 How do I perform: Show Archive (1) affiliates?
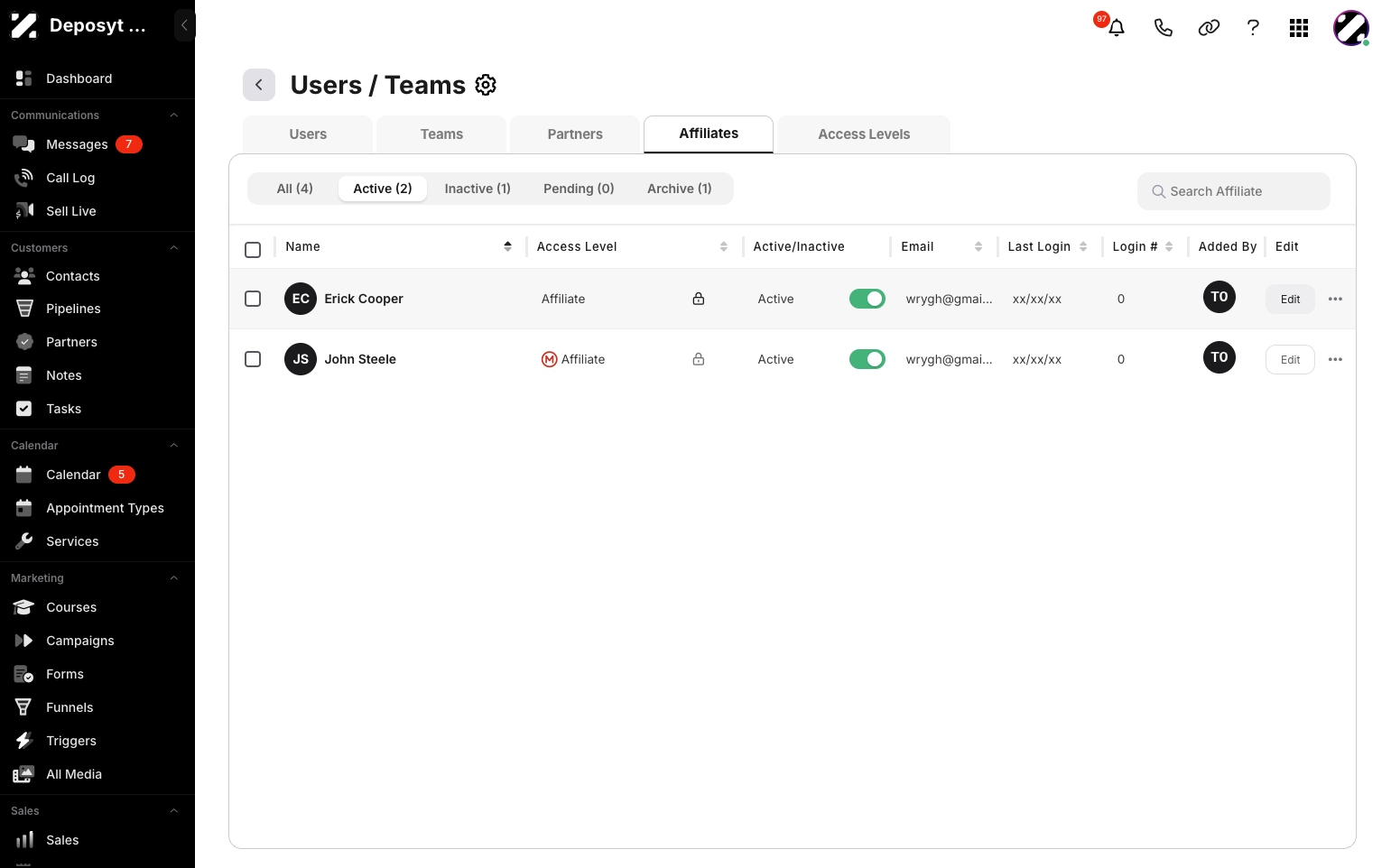click(679, 189)
